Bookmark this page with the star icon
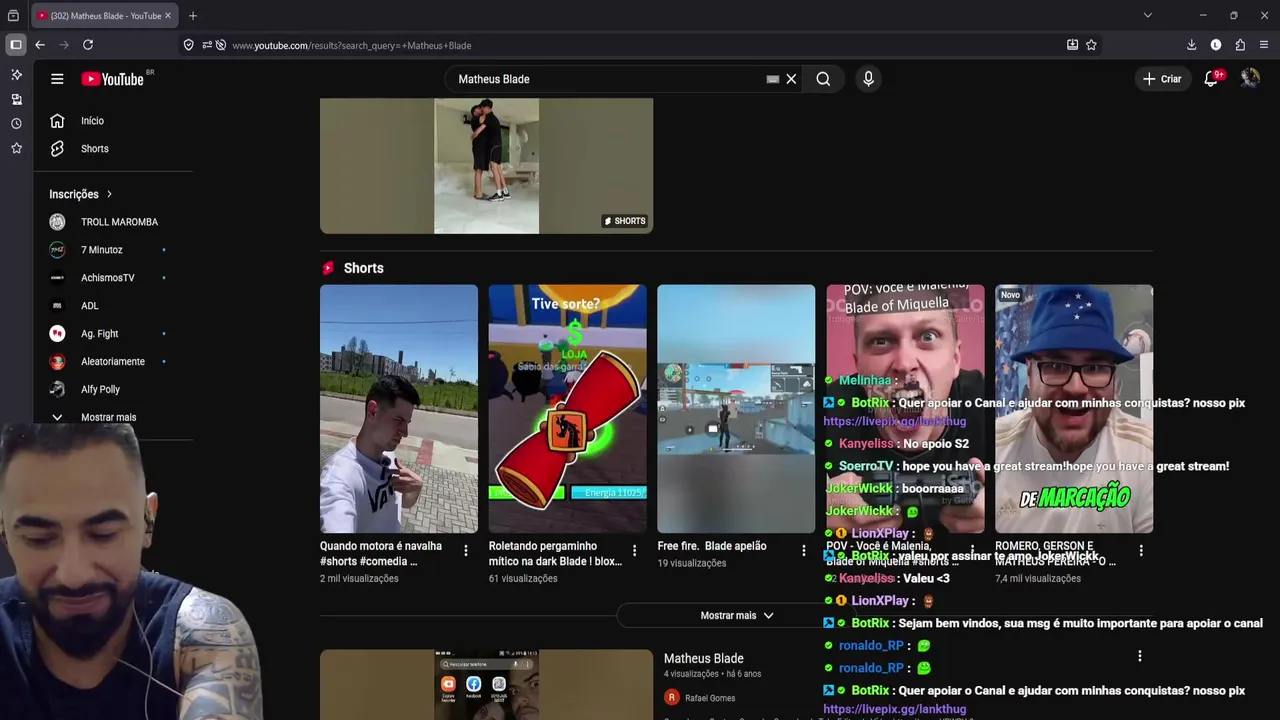1280x720 pixels. point(1091,45)
